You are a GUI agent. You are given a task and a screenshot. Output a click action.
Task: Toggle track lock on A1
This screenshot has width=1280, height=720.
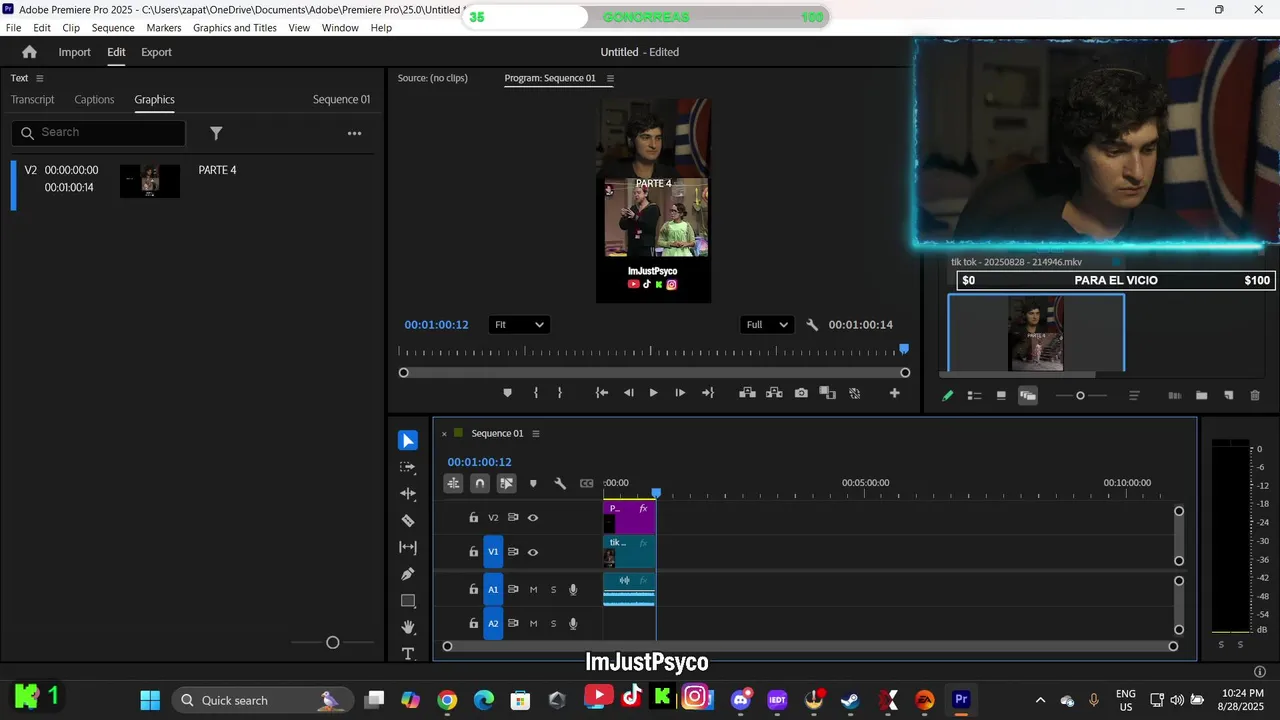(474, 590)
